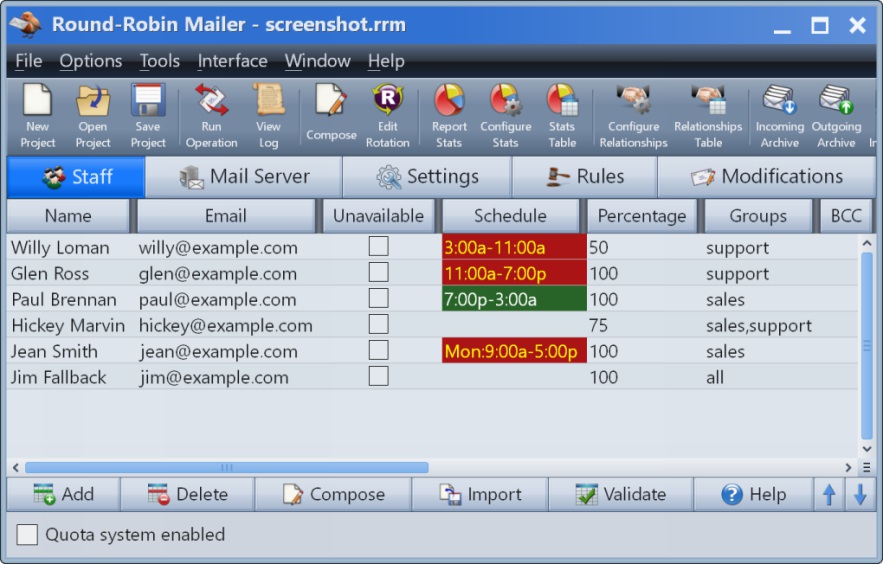
Task: Sort by the Email column header
Action: tap(226, 216)
